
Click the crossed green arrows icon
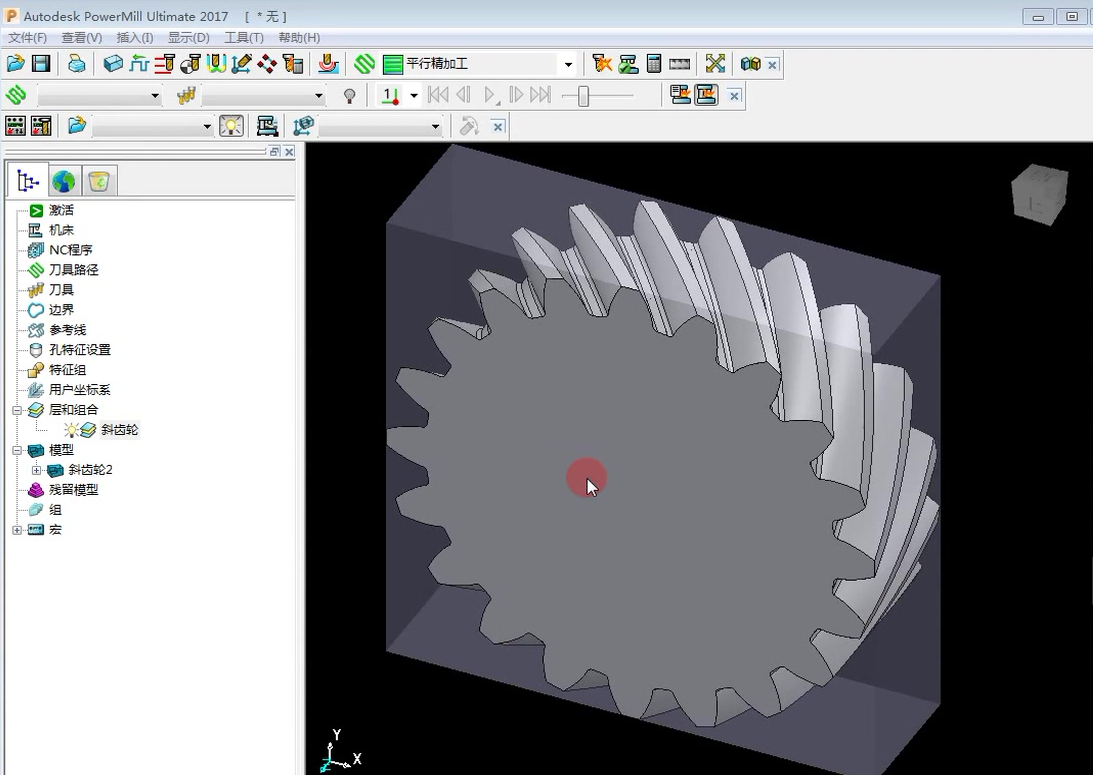(x=715, y=64)
